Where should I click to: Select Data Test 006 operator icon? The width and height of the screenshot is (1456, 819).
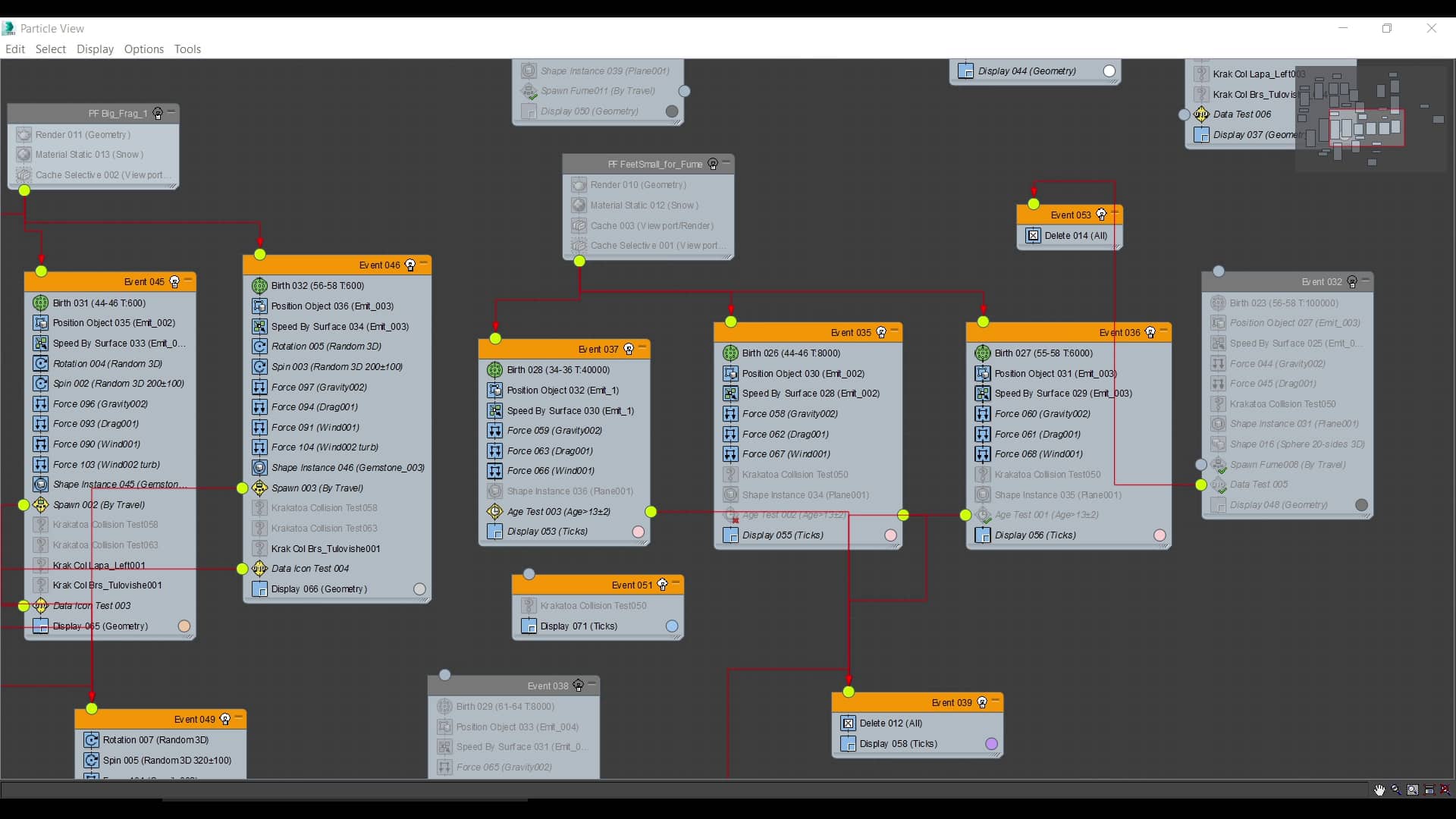[1201, 114]
